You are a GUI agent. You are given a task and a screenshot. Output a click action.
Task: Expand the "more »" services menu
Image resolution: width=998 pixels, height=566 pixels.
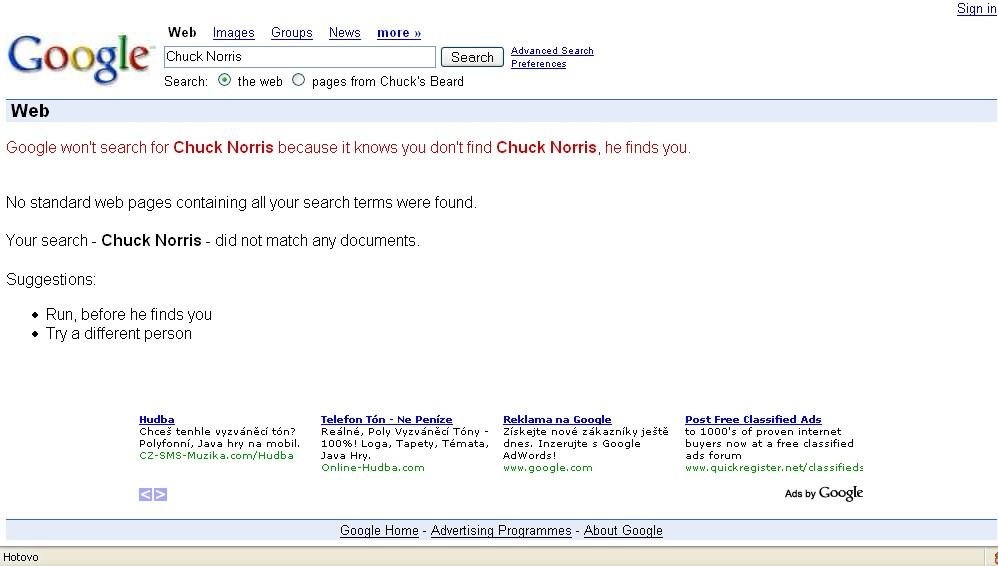pos(399,33)
